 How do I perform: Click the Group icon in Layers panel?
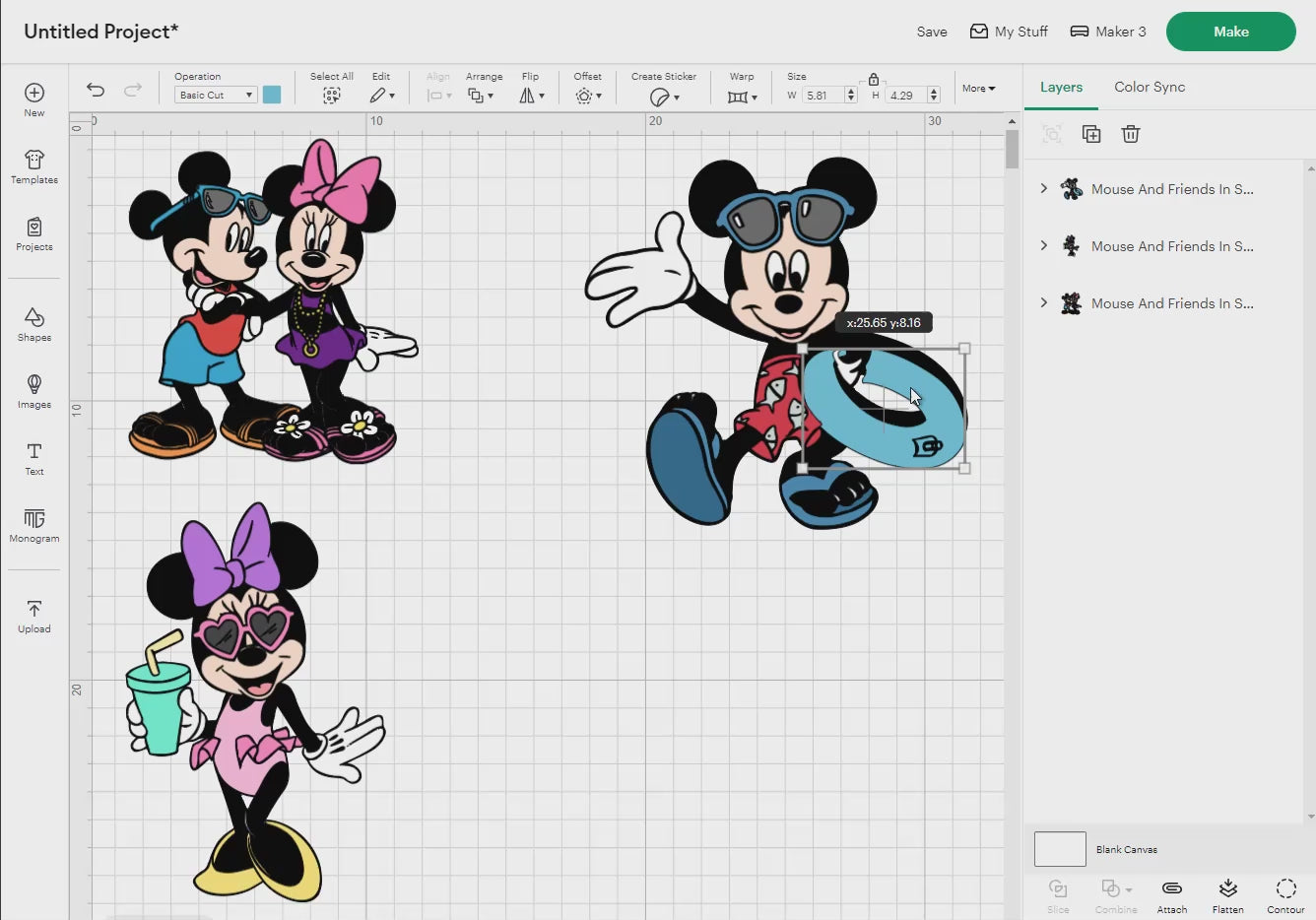(x=1052, y=134)
